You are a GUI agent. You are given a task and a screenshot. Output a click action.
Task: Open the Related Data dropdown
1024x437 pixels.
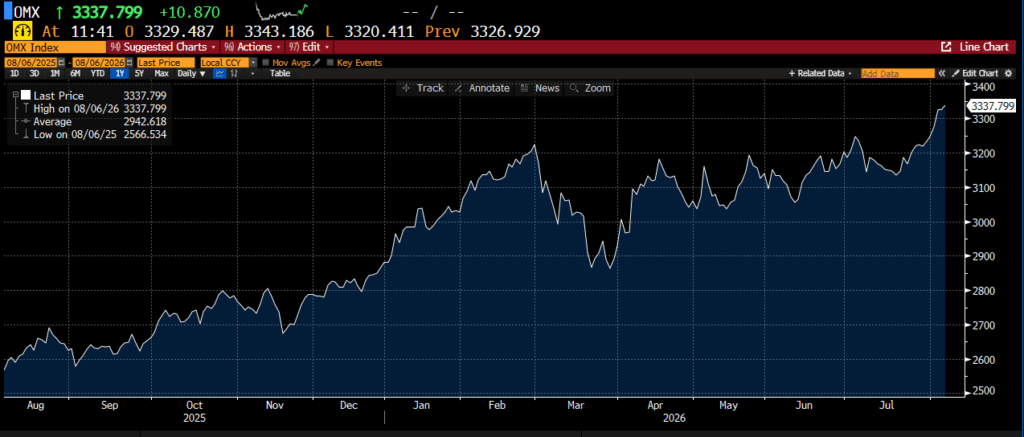tap(820, 73)
